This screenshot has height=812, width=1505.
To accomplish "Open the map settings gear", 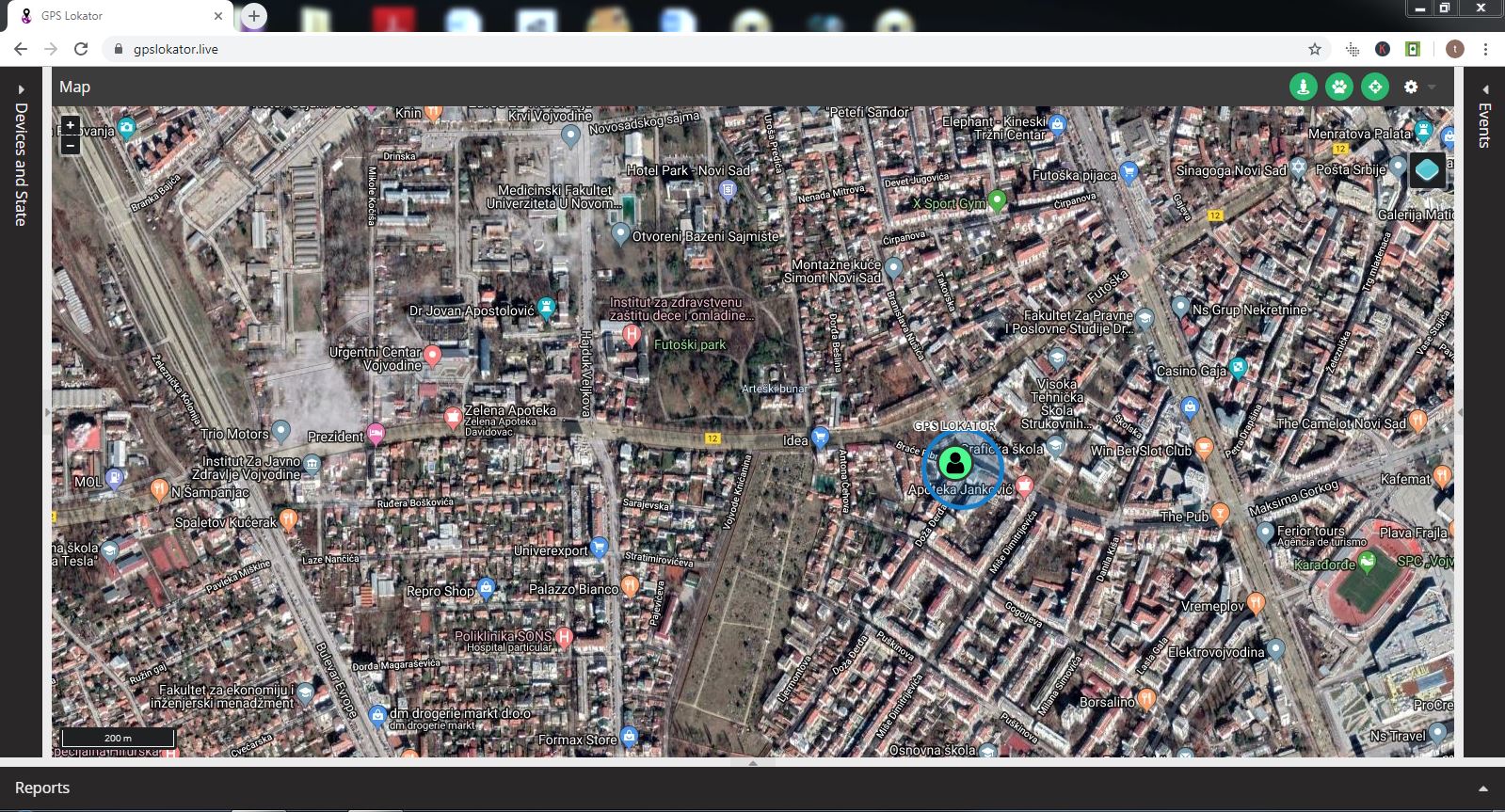I will [1411, 87].
